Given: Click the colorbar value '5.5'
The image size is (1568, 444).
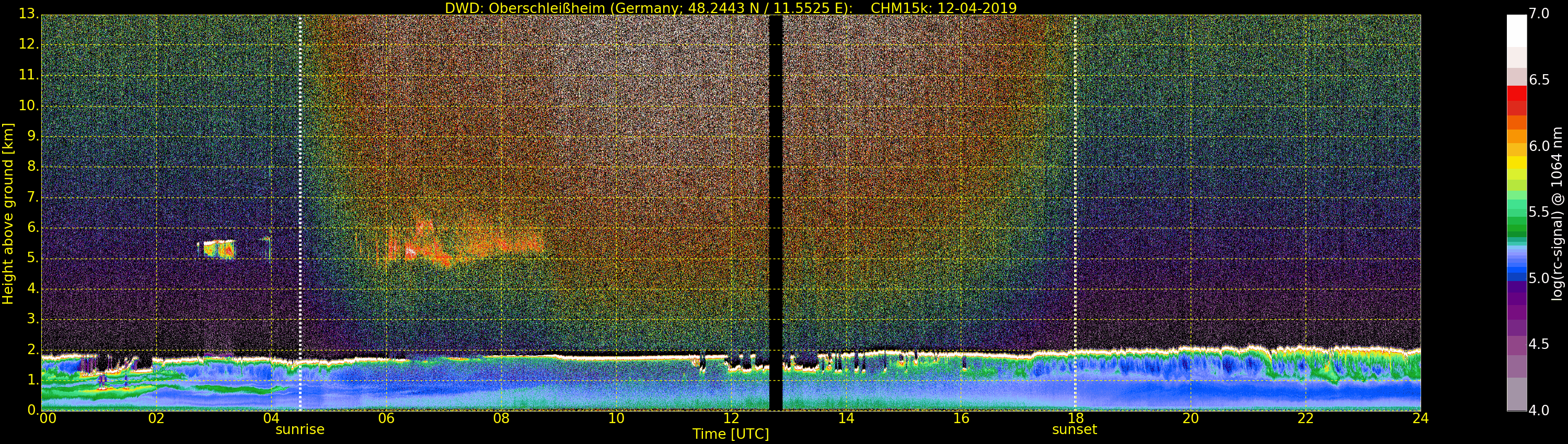Looking at the screenshot, I should pyautogui.click(x=1539, y=212).
